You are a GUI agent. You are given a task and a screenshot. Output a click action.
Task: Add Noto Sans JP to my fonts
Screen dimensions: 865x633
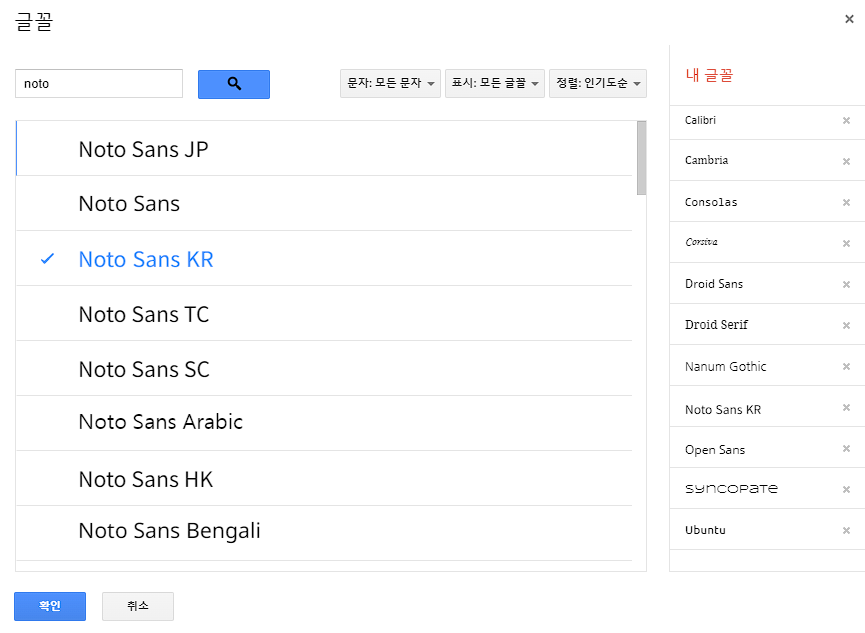(324, 148)
